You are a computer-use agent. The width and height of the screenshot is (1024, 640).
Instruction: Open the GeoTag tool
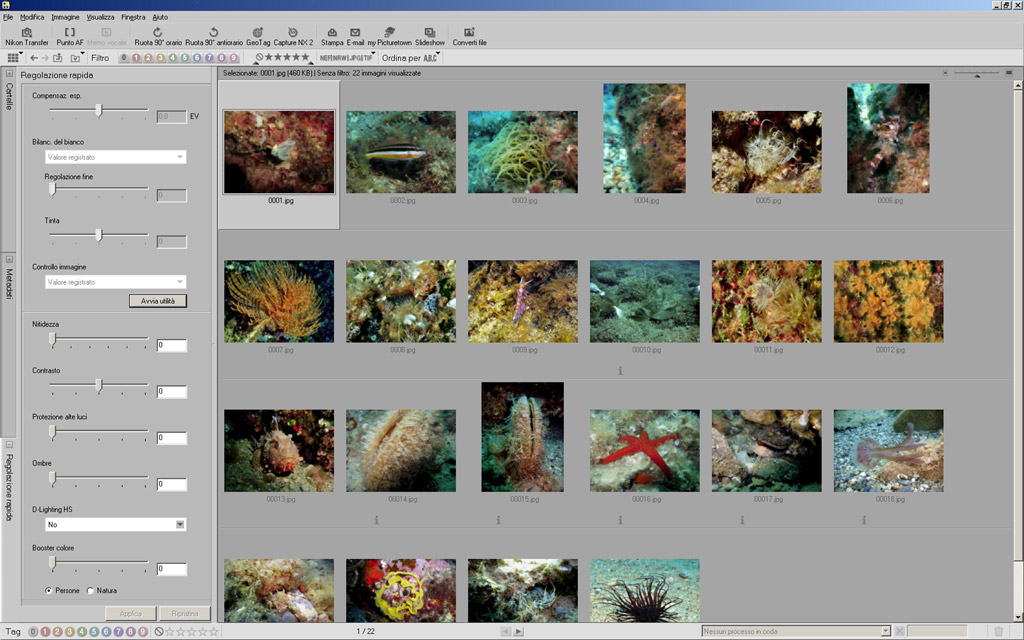tap(258, 37)
